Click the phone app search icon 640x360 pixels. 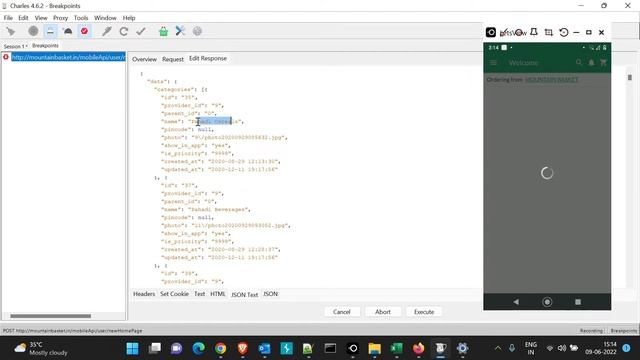(579, 62)
